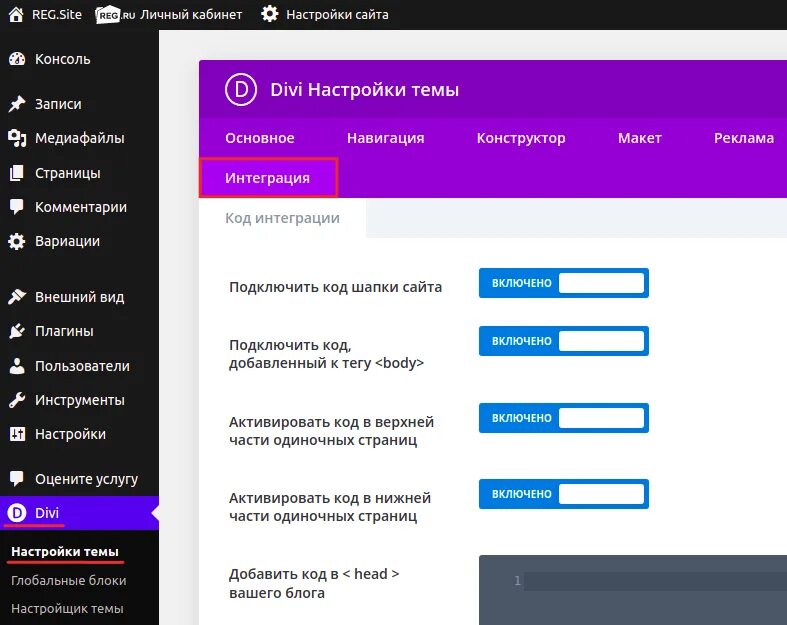787x625 pixels.
Task: Toggle the body tag code switch
Action: 564,341
